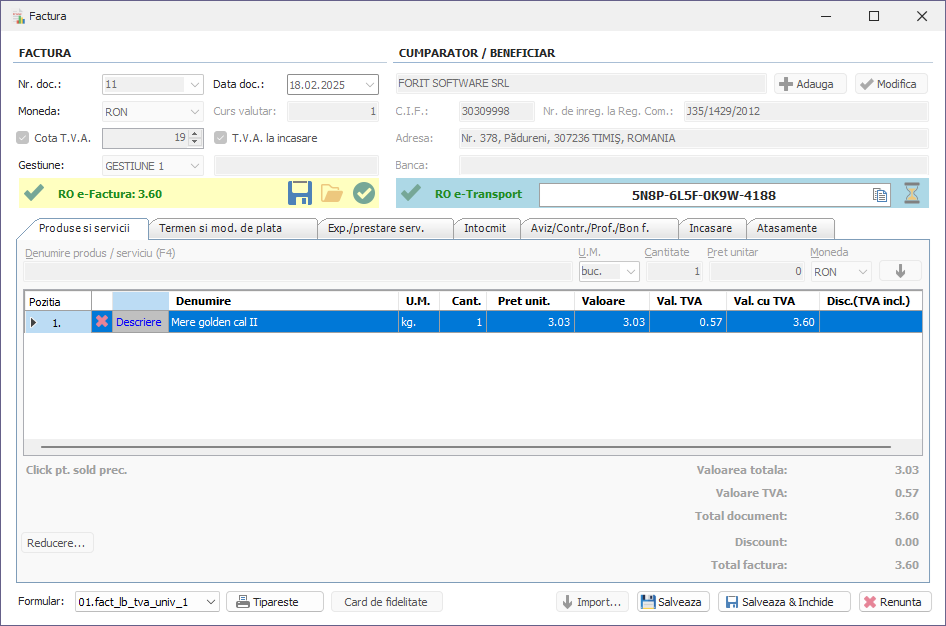The height and width of the screenshot is (626, 946).
Task: Click the e-Factura round validate checkmark icon
Action: pos(364,193)
